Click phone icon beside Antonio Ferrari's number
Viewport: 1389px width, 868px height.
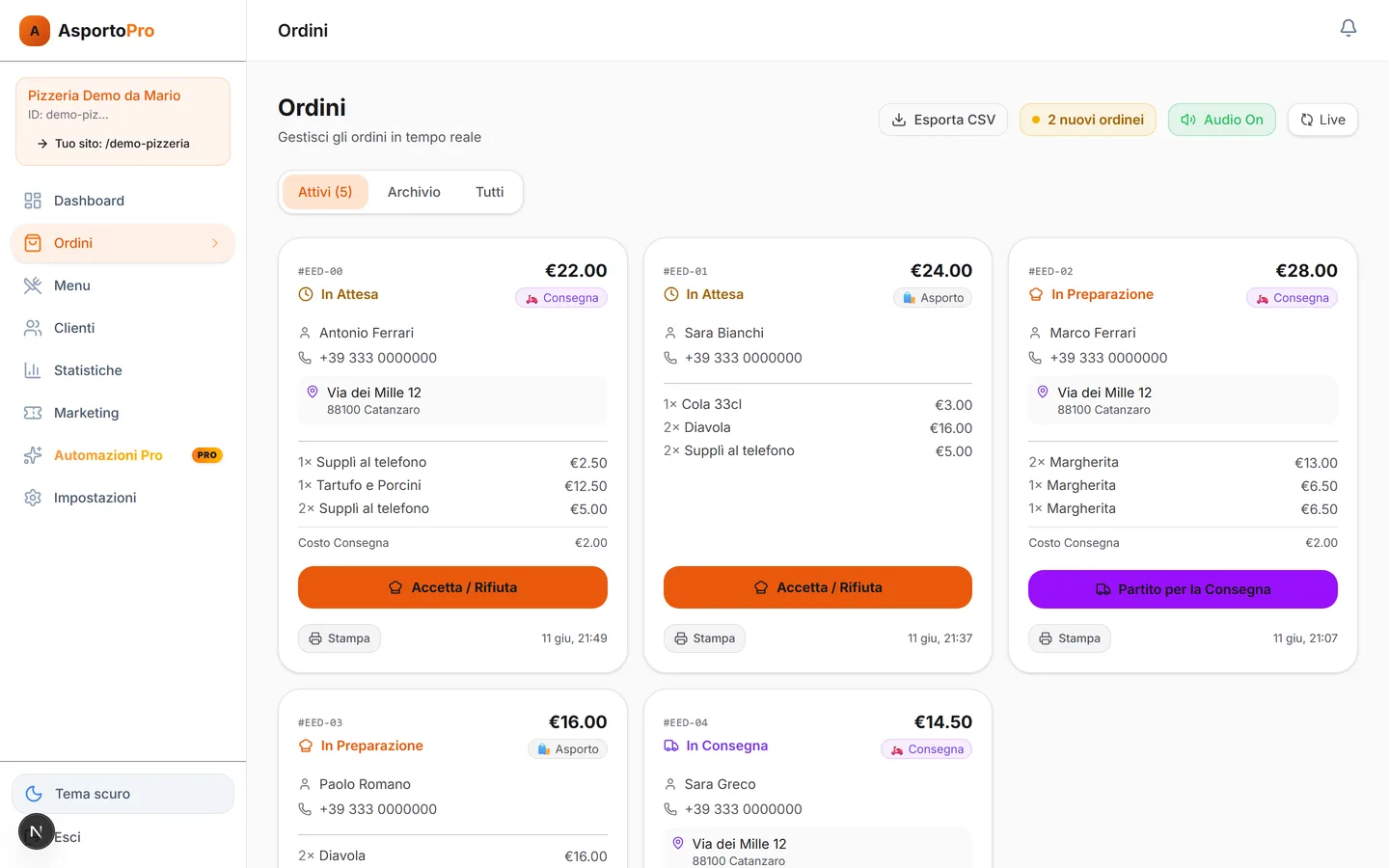(305, 358)
